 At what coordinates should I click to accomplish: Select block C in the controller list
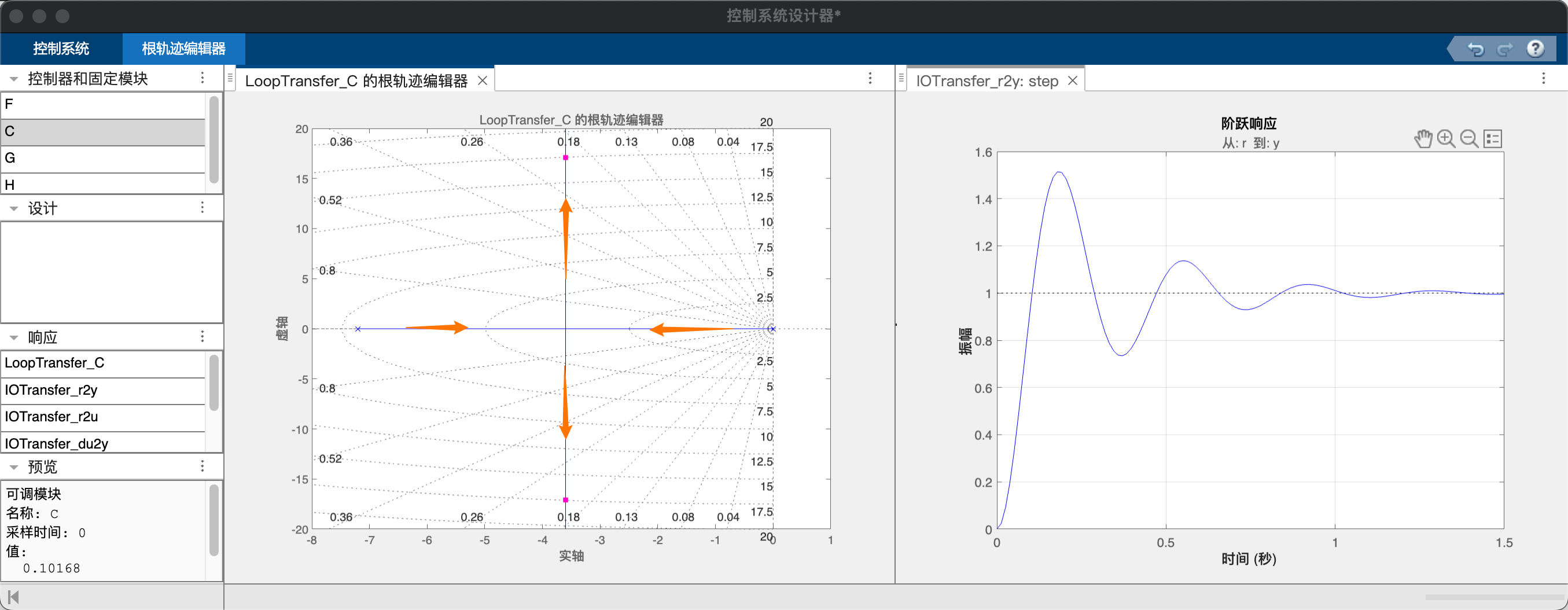pyautogui.click(x=104, y=131)
